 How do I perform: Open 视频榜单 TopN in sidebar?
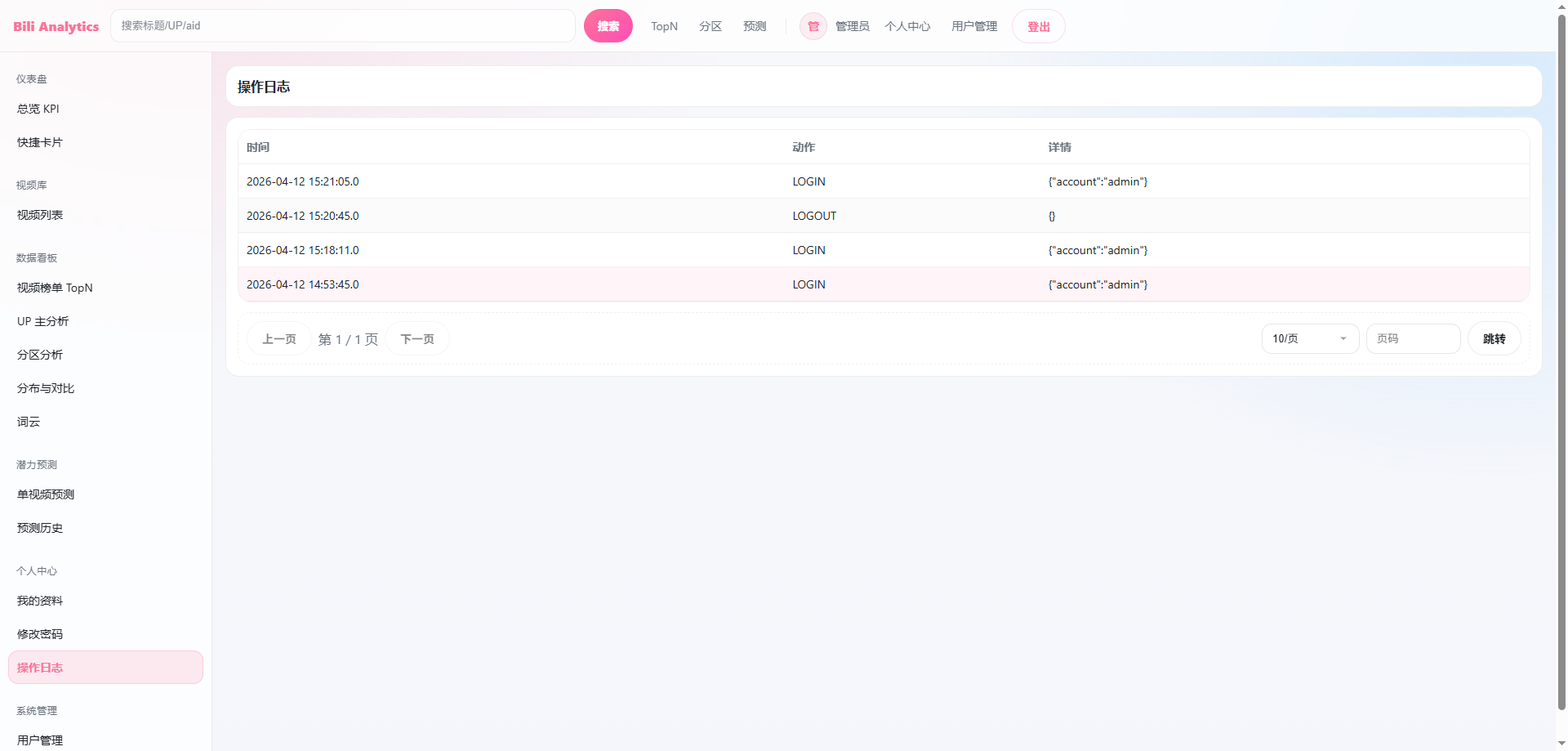click(55, 288)
